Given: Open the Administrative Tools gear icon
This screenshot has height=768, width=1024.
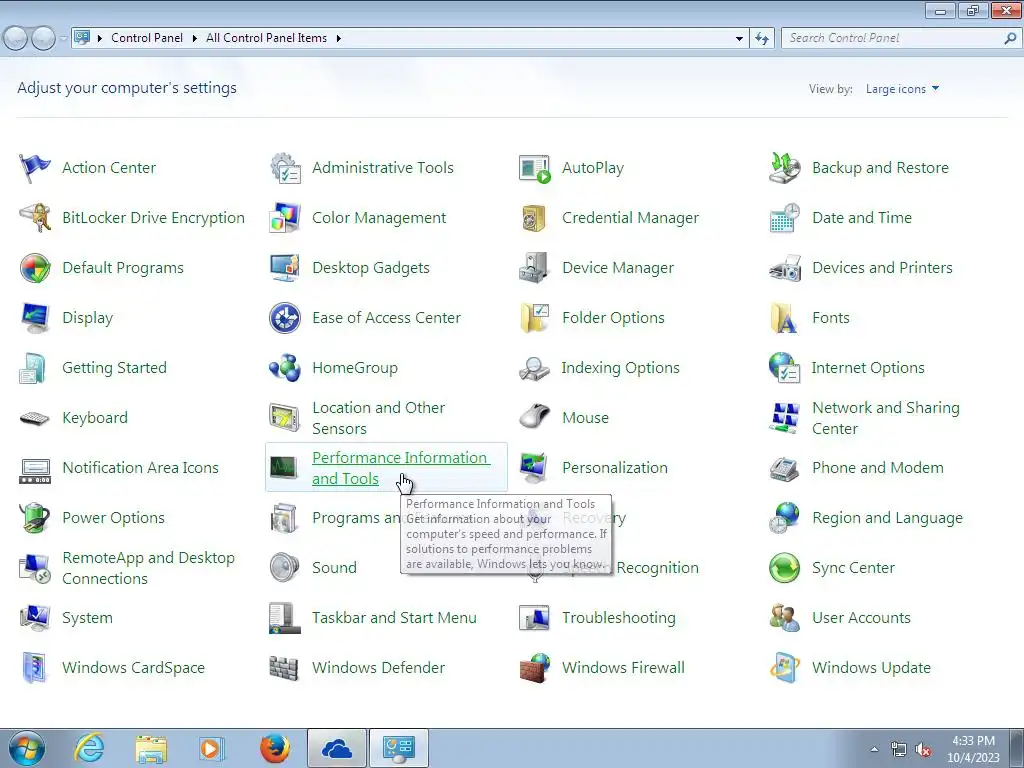Looking at the screenshot, I should tap(285, 168).
